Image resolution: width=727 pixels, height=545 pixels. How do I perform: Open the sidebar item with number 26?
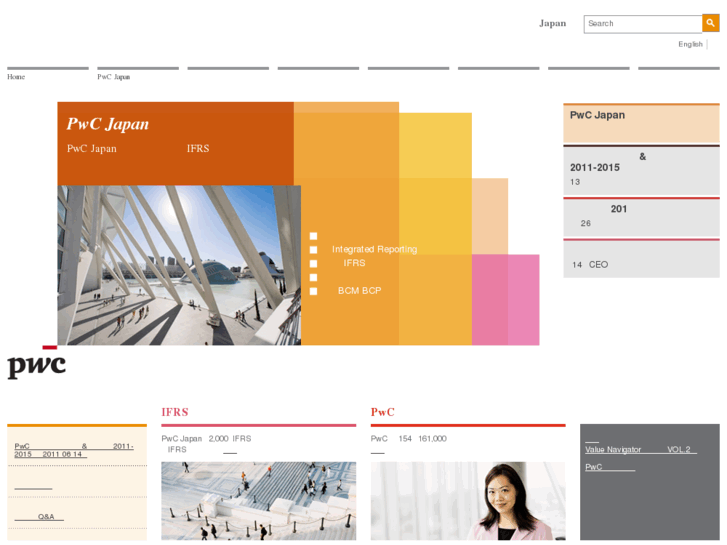[x=641, y=217]
